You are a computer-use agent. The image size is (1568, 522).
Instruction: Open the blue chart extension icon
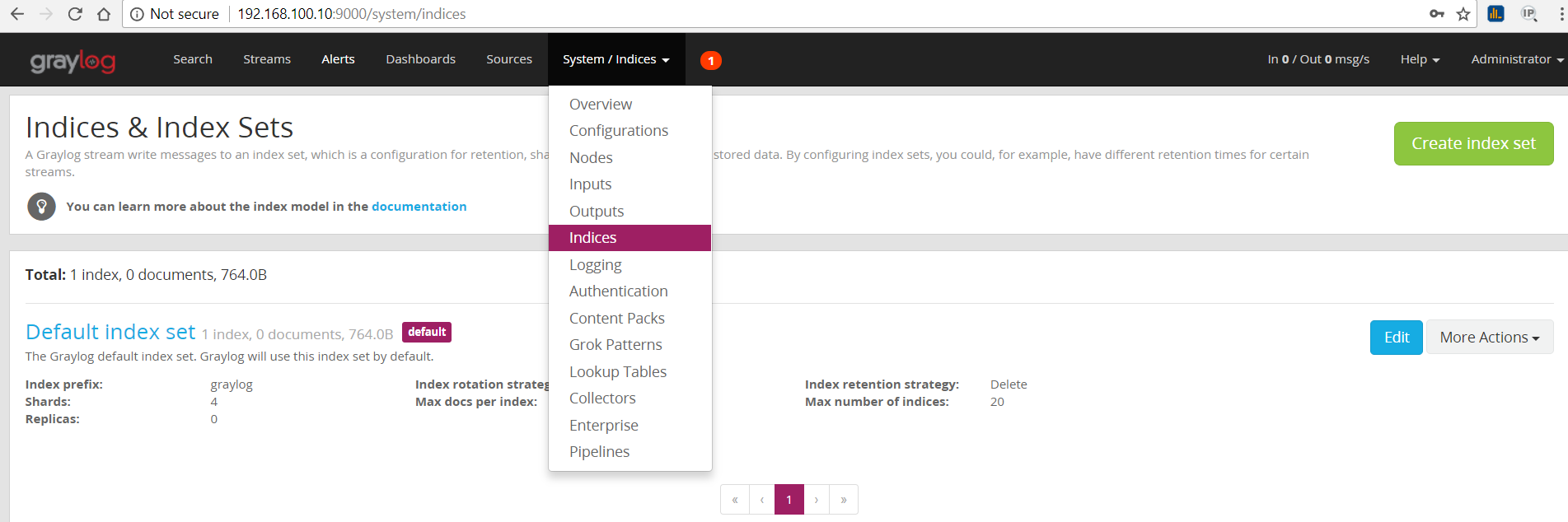point(1495,13)
